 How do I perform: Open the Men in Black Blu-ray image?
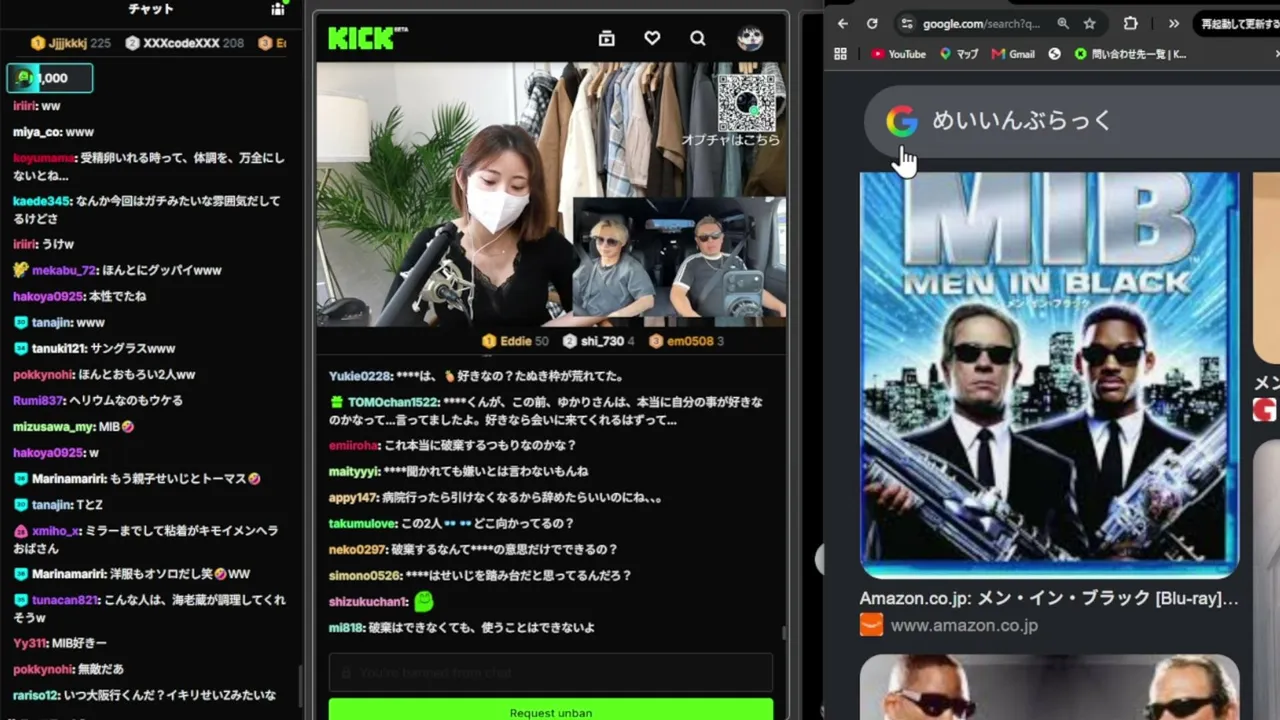tap(1049, 375)
